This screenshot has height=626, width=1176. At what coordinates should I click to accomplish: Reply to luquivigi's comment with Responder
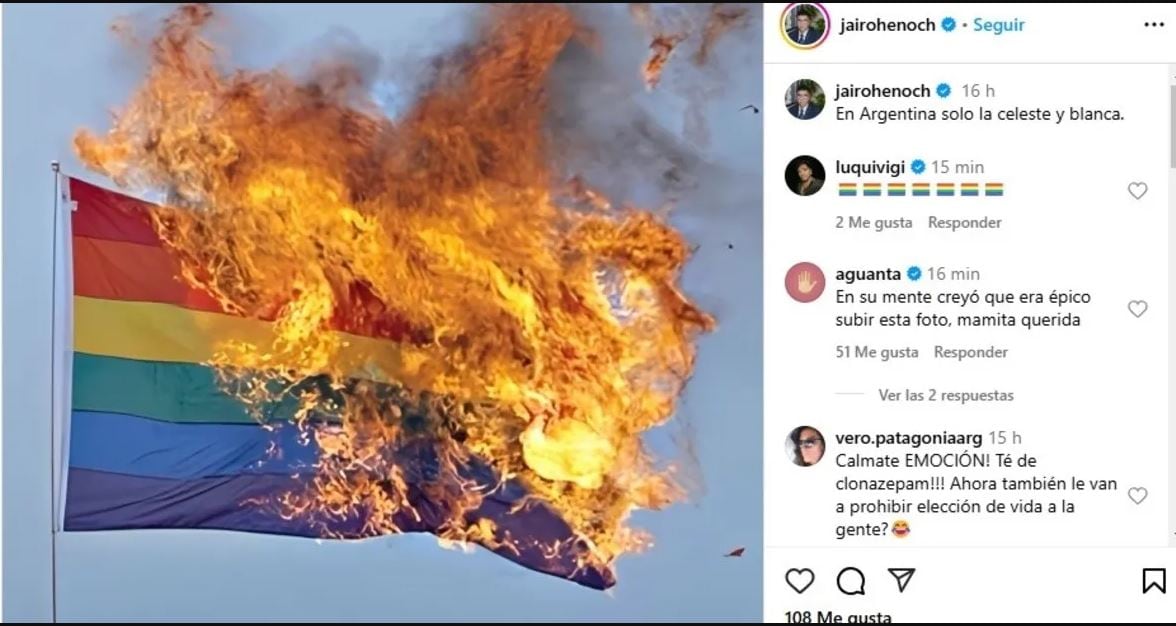(x=964, y=223)
